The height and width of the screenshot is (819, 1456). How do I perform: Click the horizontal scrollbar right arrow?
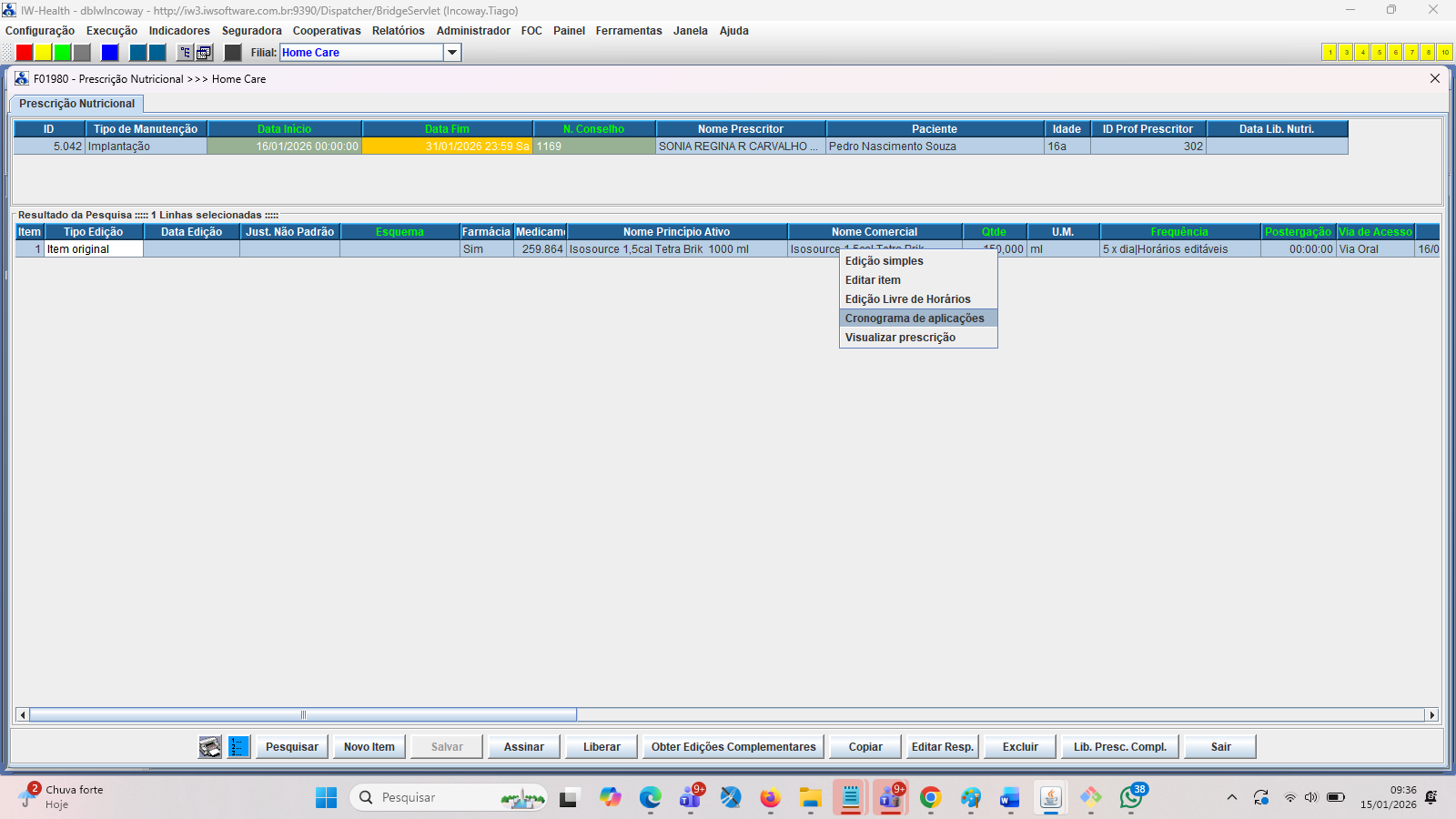tap(1432, 715)
